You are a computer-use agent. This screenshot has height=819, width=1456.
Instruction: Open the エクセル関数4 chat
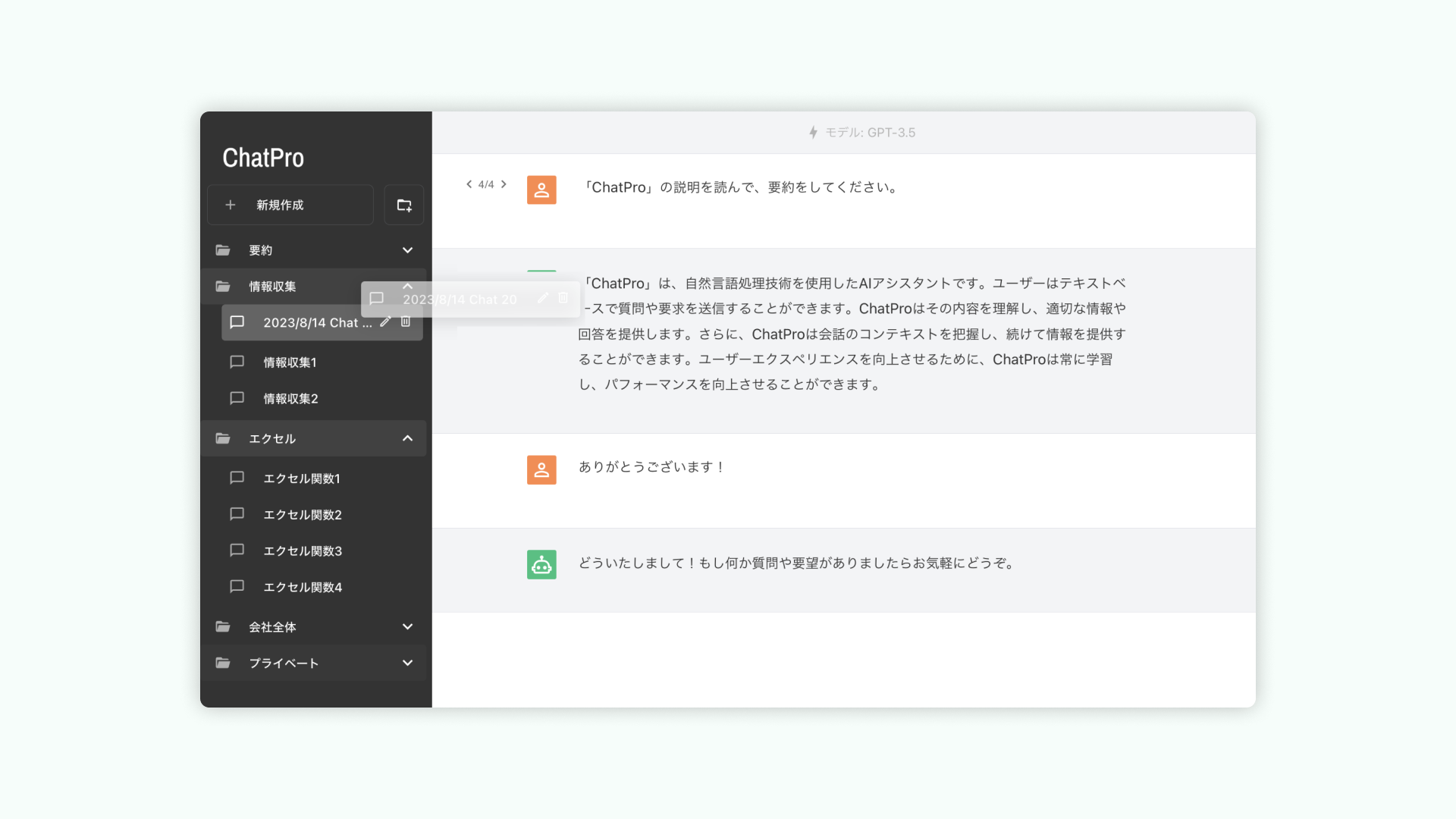tap(303, 587)
